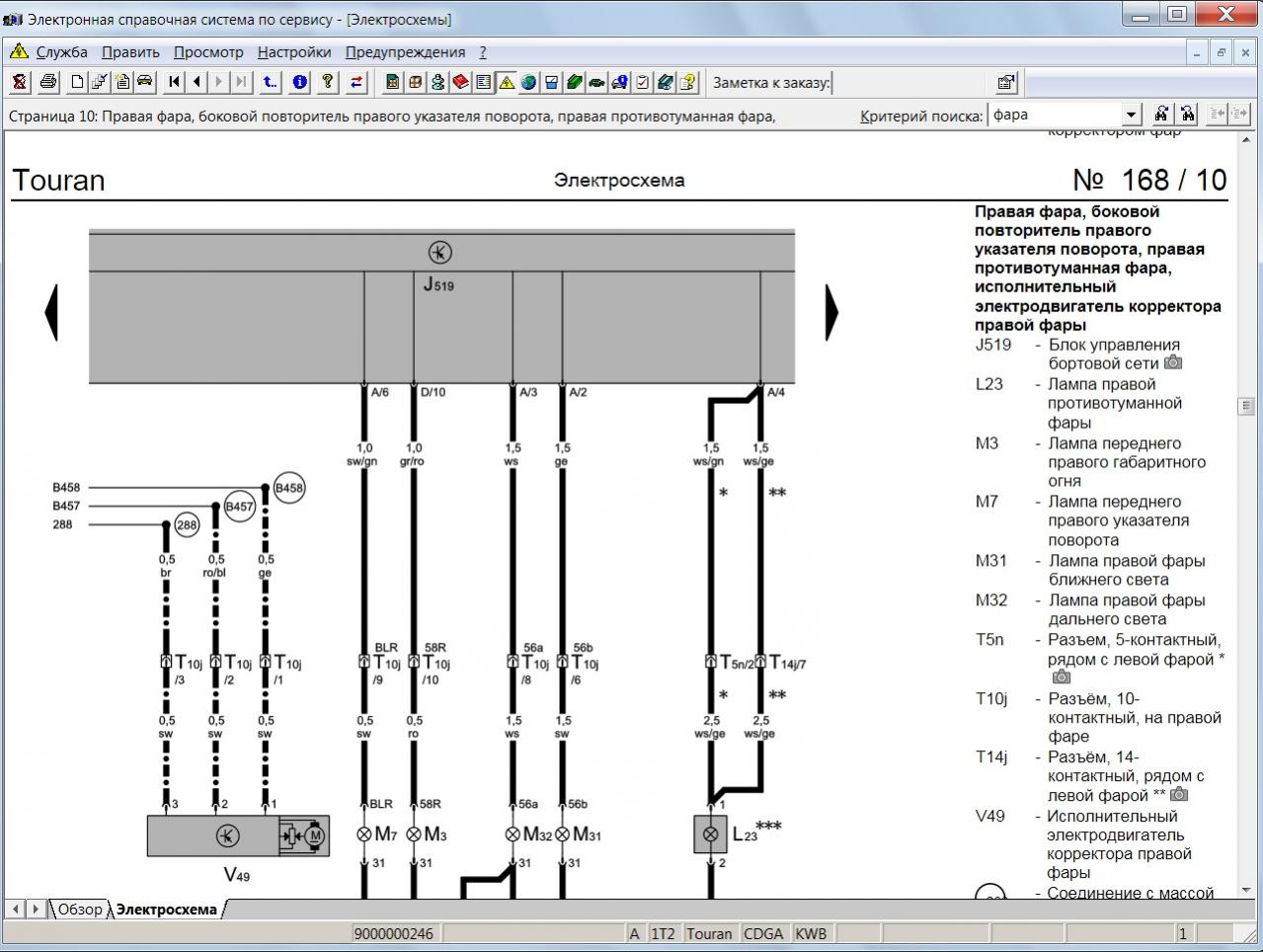Click the right diagram navigation arrow

pos(831,312)
